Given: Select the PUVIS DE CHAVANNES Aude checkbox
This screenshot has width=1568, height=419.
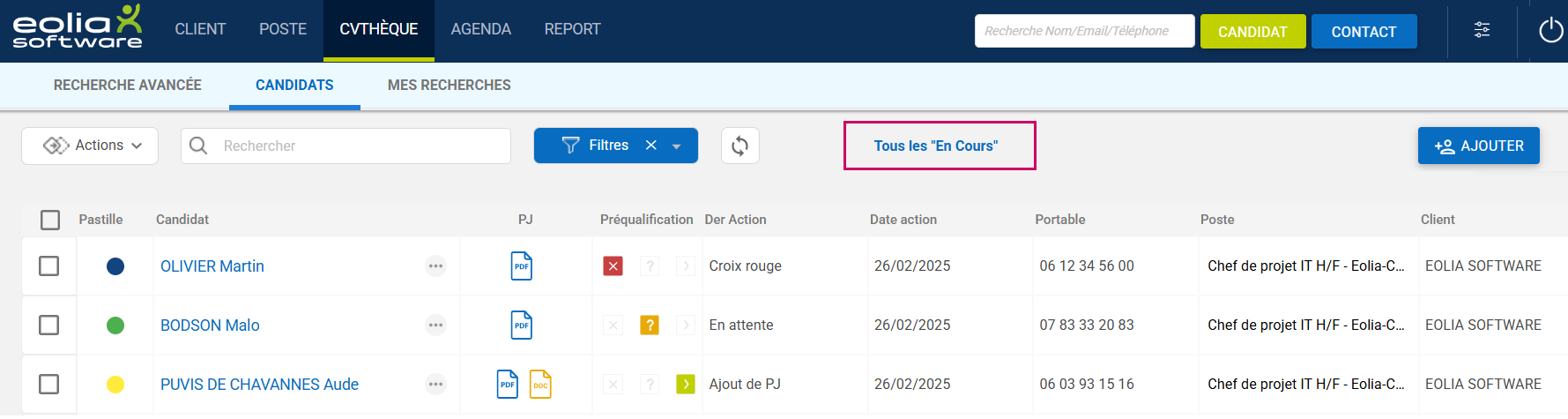Looking at the screenshot, I should (x=49, y=385).
